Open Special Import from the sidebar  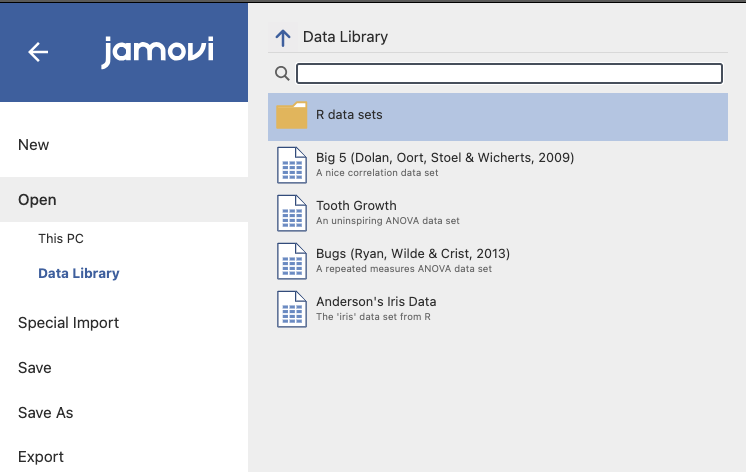tap(68, 323)
